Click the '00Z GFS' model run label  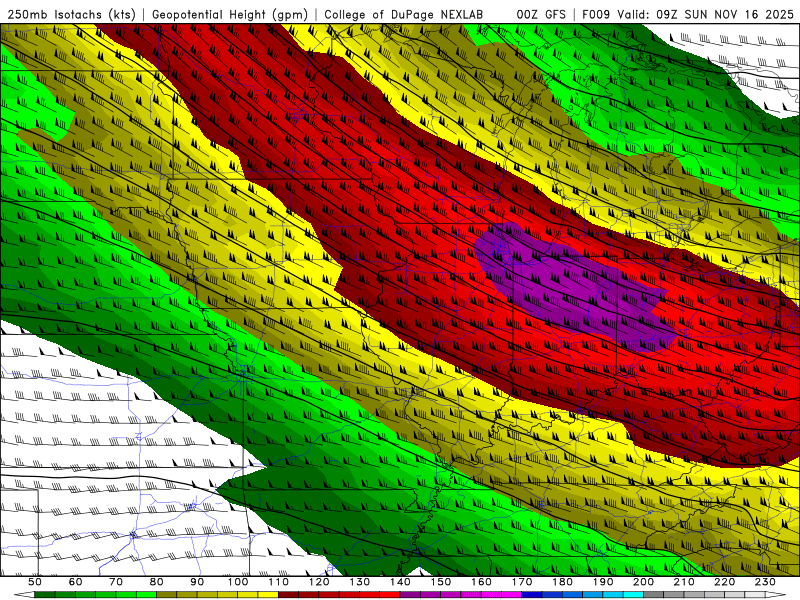541,14
